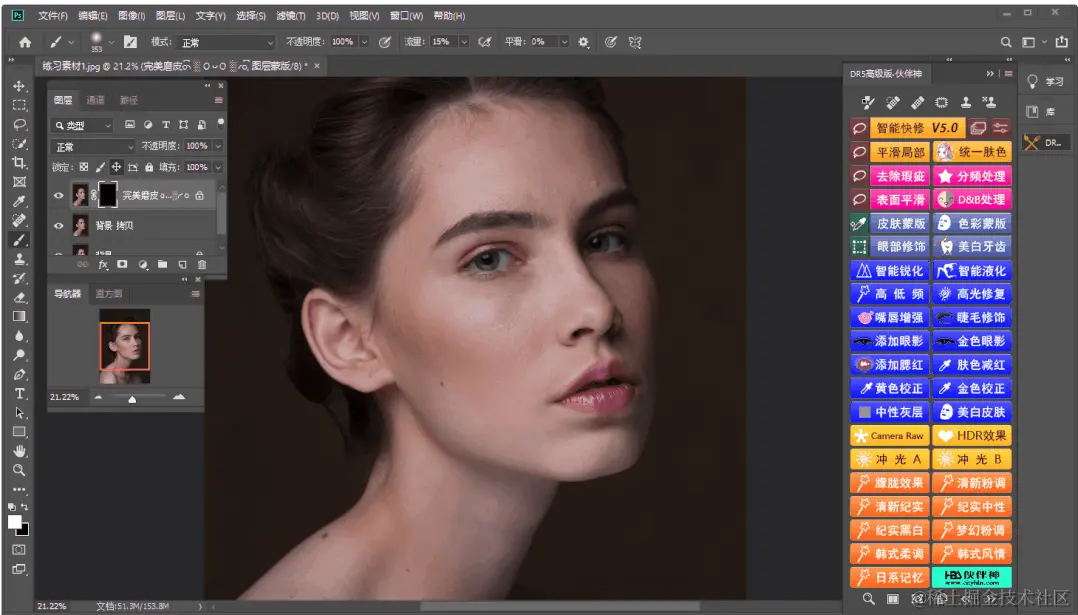Open the layer filter type dropdown
This screenshot has height=615, width=1078.
pos(83,126)
